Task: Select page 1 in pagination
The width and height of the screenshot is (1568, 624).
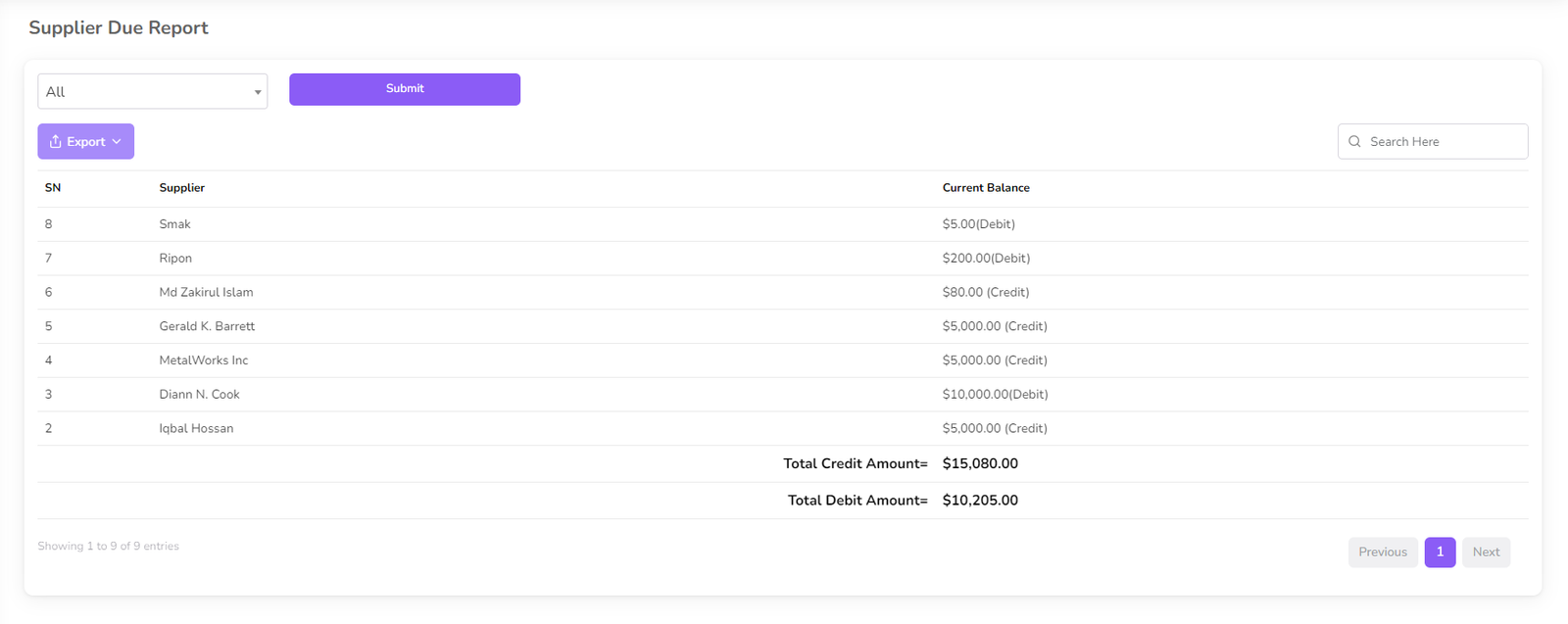Action: coord(1439,552)
